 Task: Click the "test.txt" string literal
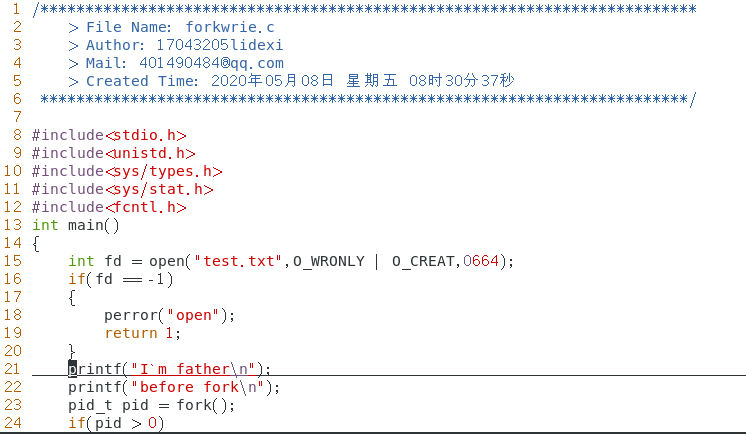click(x=239, y=261)
